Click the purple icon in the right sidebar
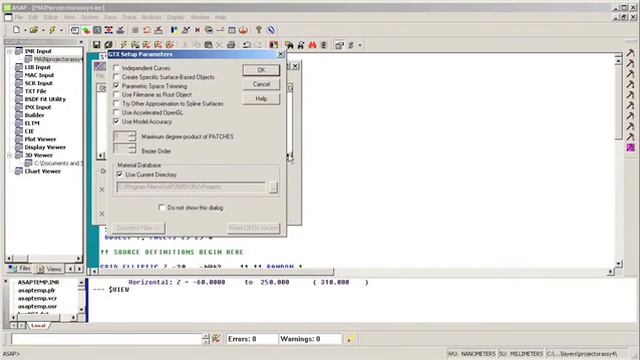The height and width of the screenshot is (360, 640). coord(631,147)
